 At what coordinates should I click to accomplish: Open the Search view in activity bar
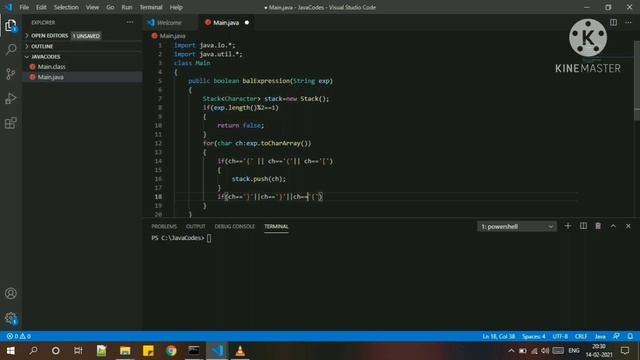tap(11, 49)
